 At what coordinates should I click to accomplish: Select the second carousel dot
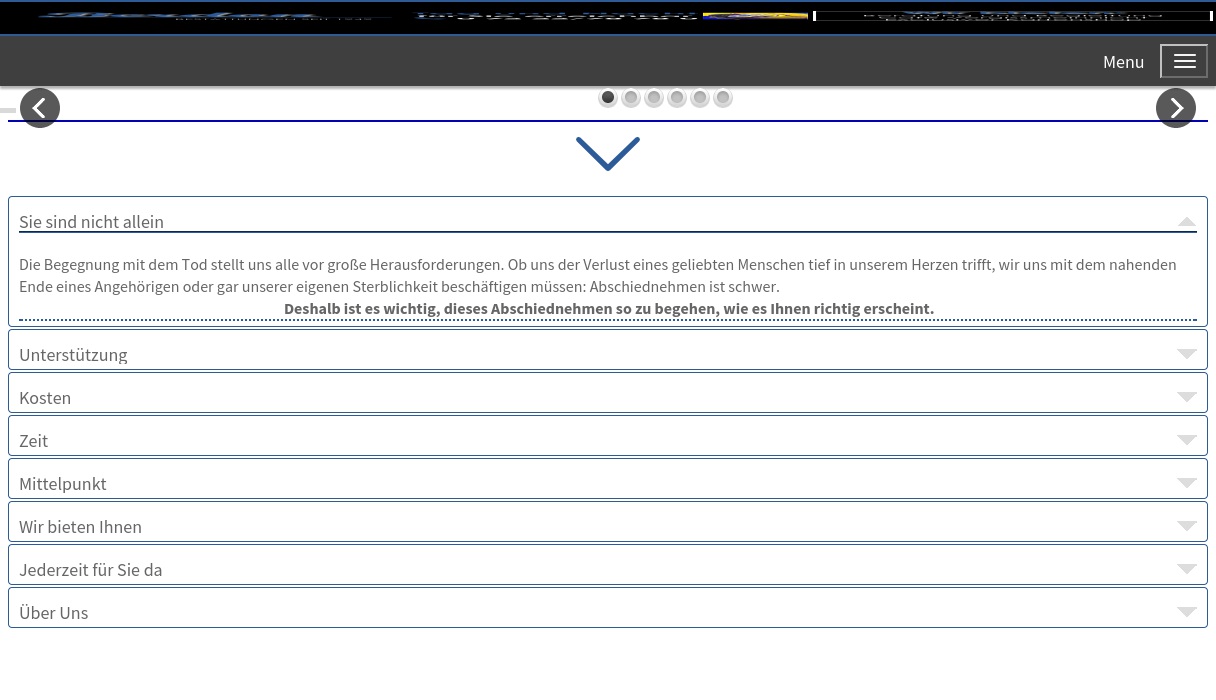[x=631, y=98]
